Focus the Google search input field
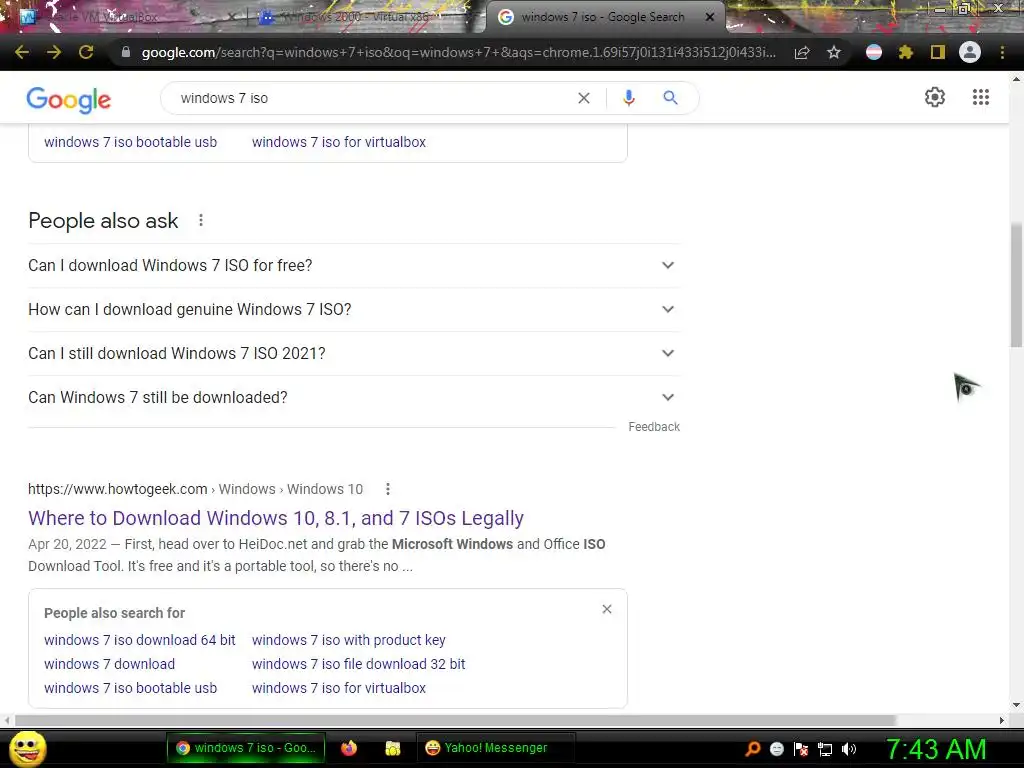 click(x=372, y=98)
